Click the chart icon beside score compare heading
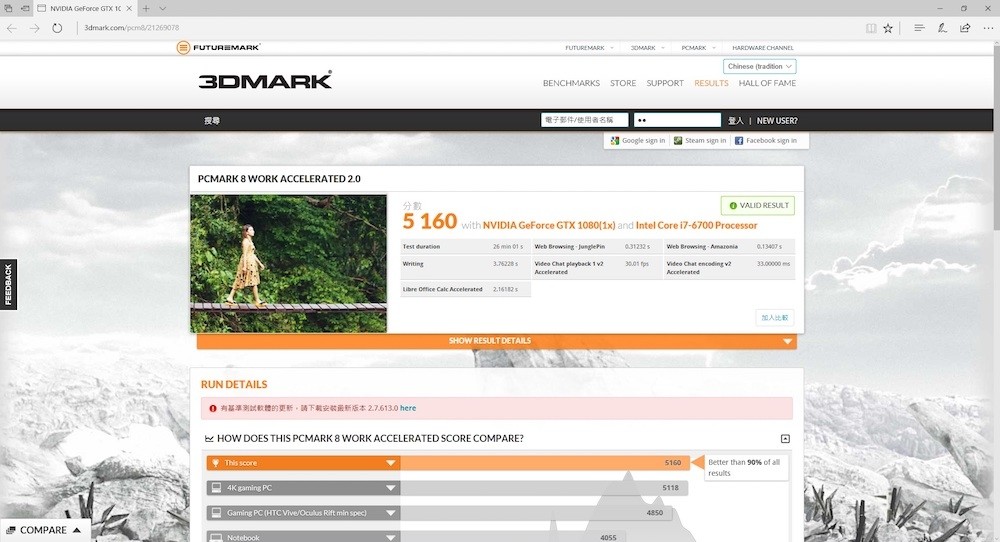Screen dimensions: 1000x542 (x=209, y=439)
